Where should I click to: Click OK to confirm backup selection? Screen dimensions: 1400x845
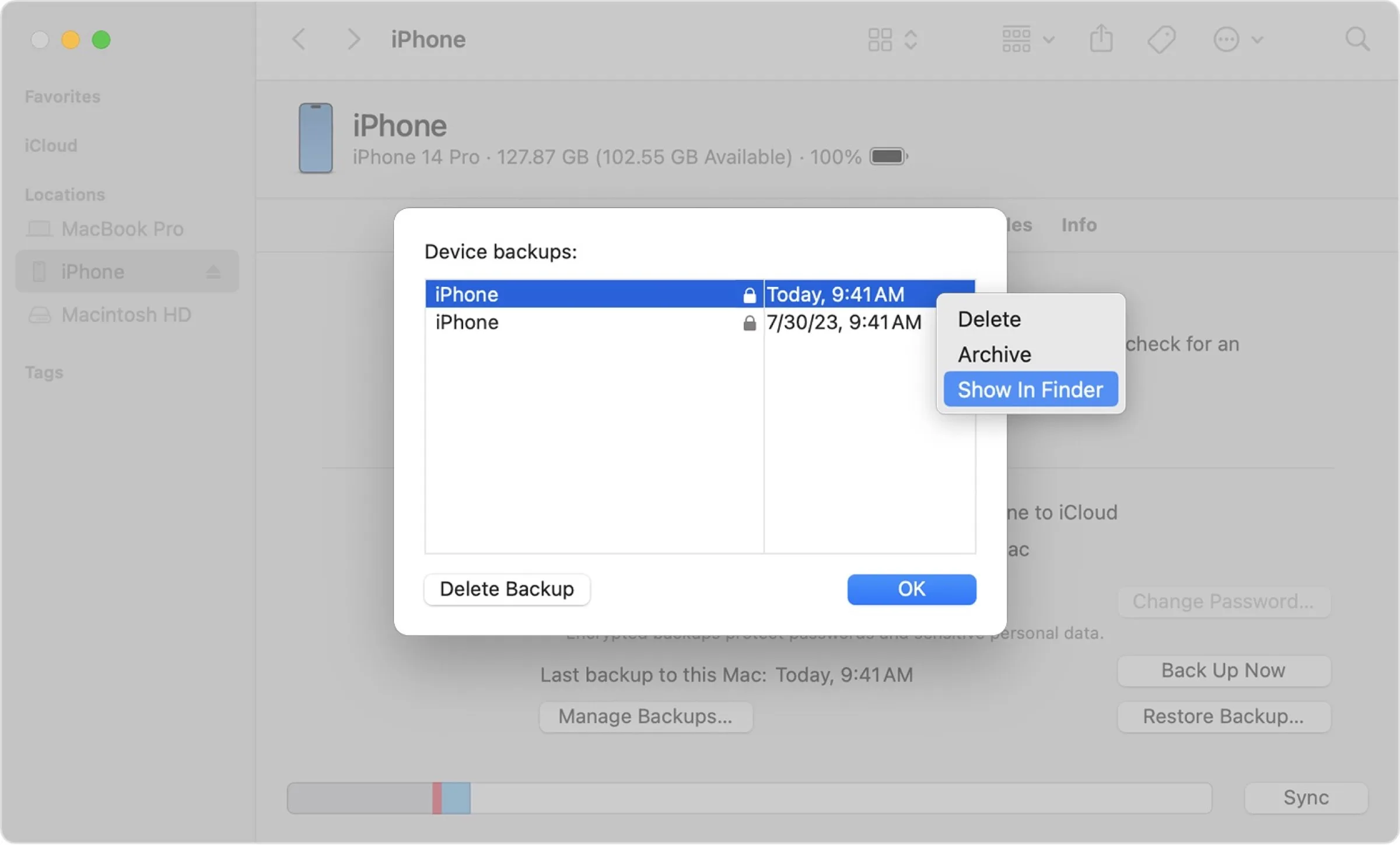point(912,589)
